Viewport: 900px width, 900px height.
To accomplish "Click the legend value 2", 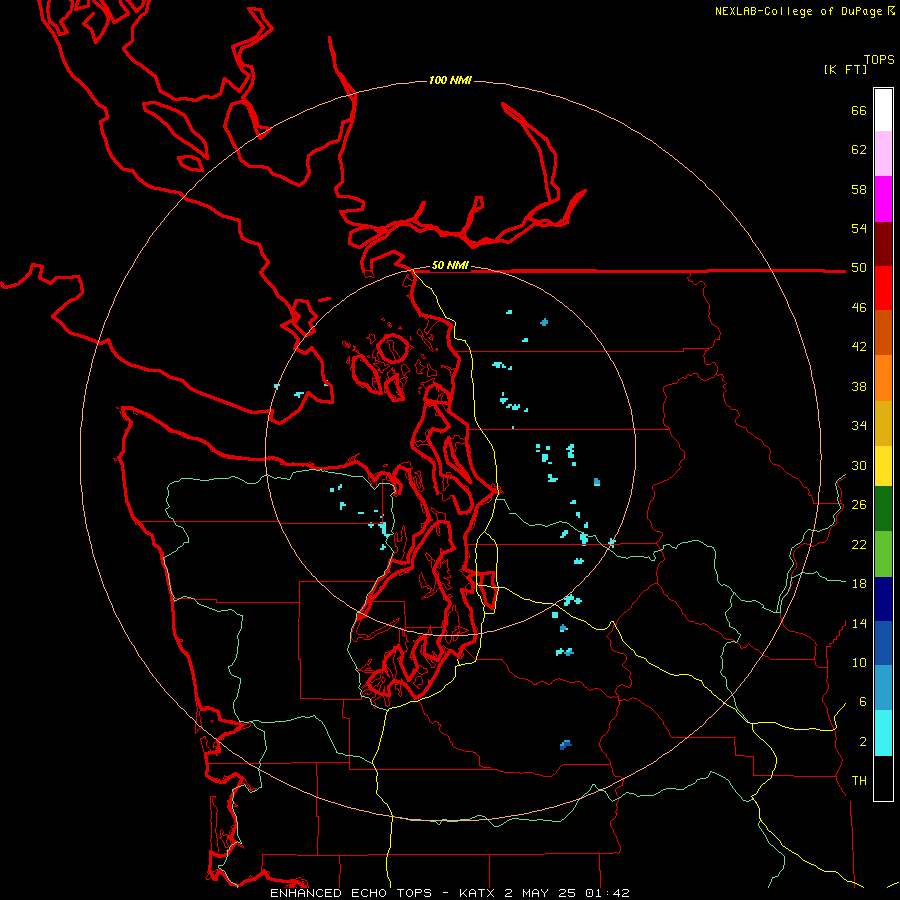I will 862,742.
